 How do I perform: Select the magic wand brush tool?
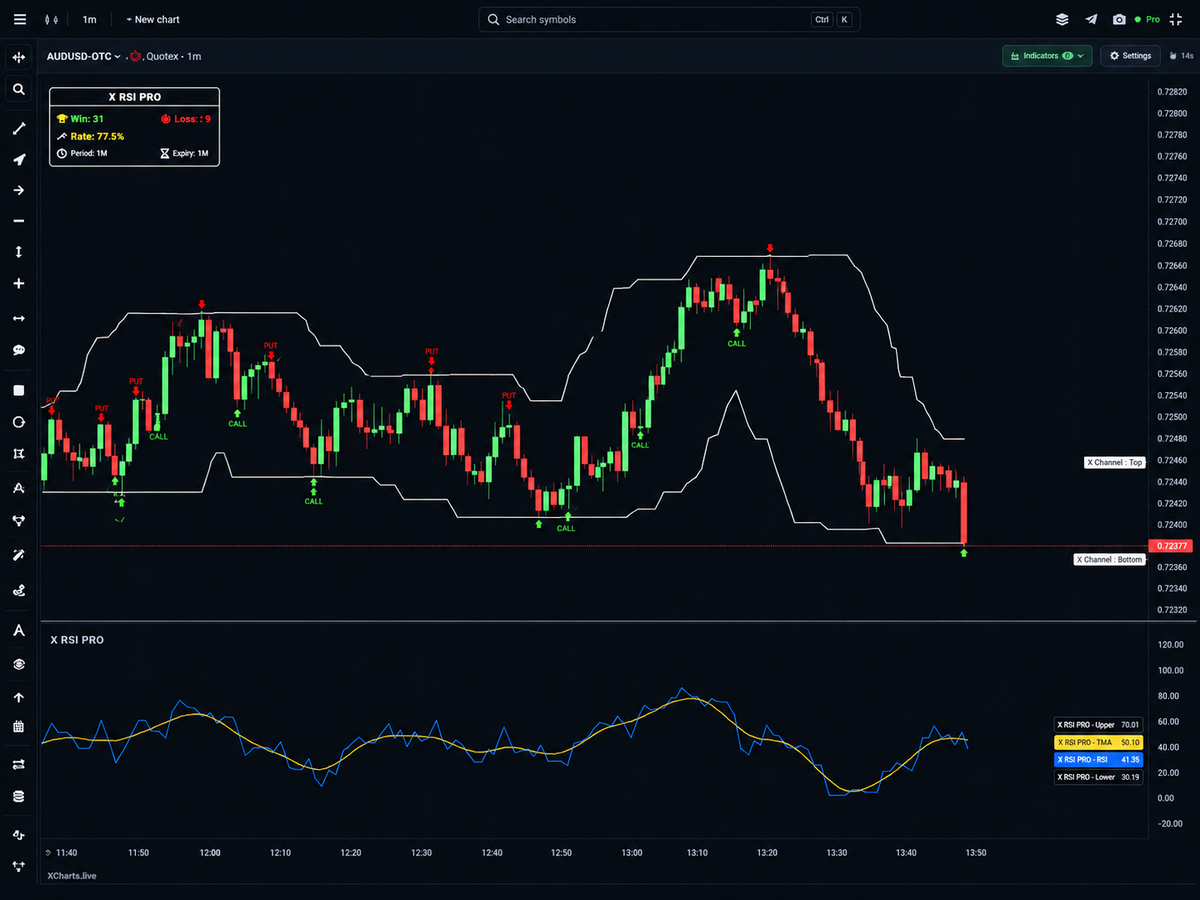(18, 554)
